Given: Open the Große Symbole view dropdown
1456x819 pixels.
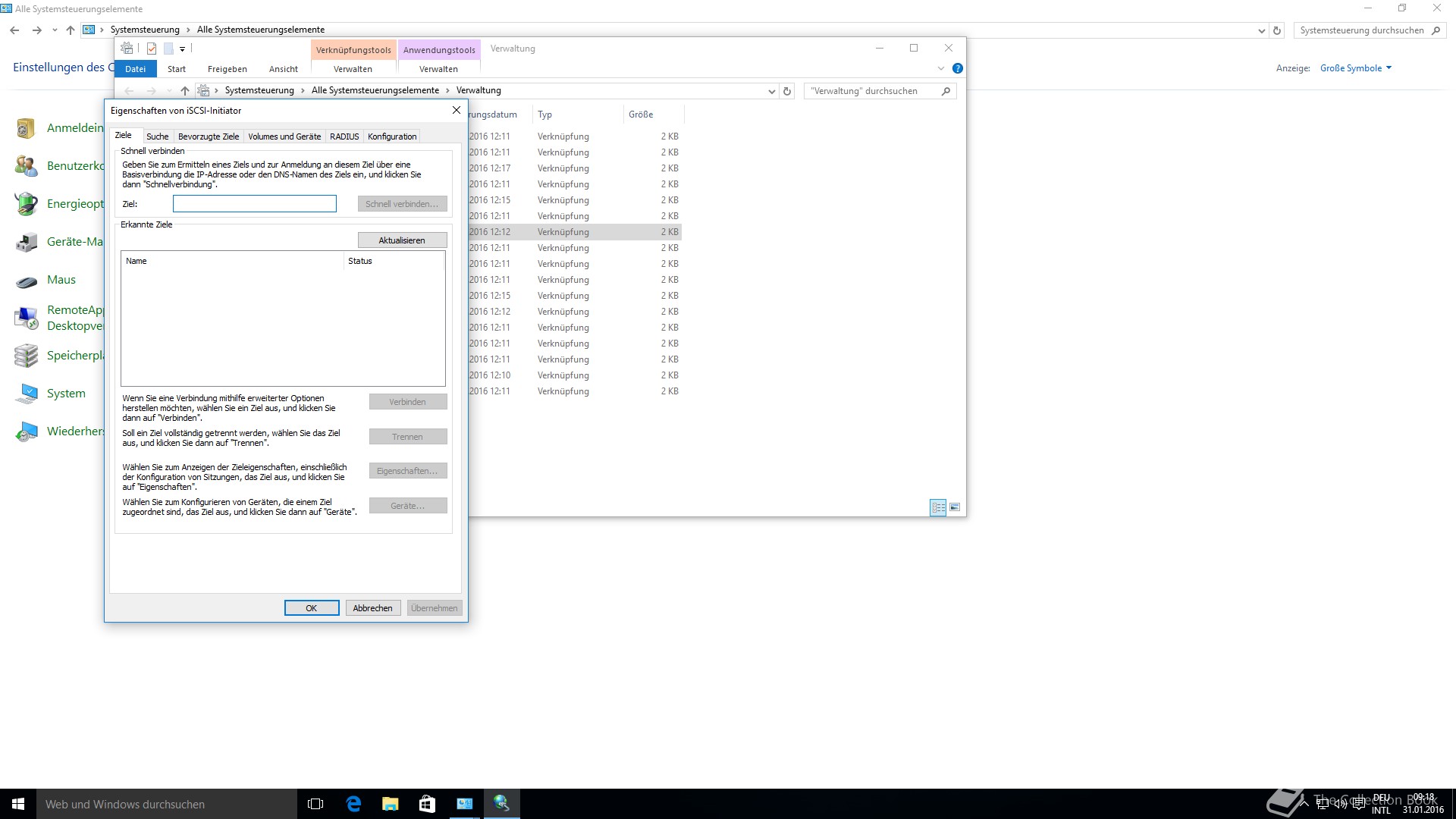Looking at the screenshot, I should tap(1356, 68).
